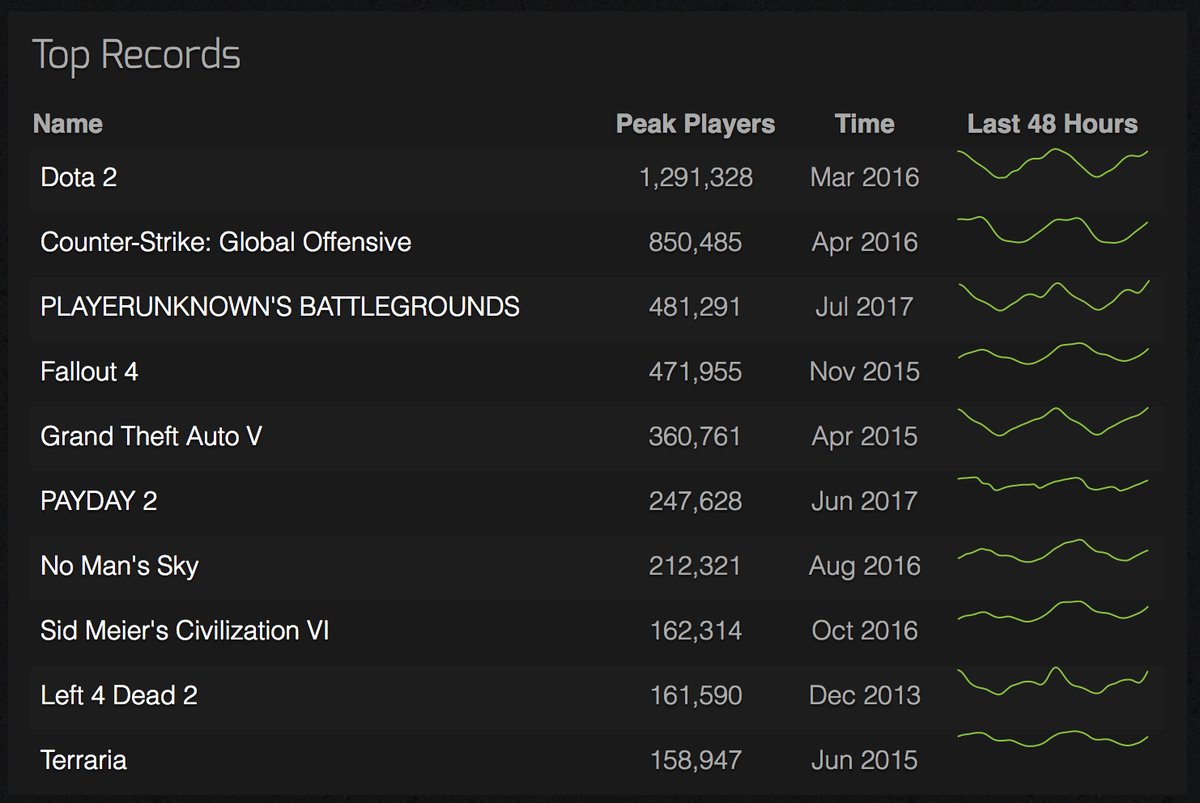Open Grand Theft Auto V page

151,436
